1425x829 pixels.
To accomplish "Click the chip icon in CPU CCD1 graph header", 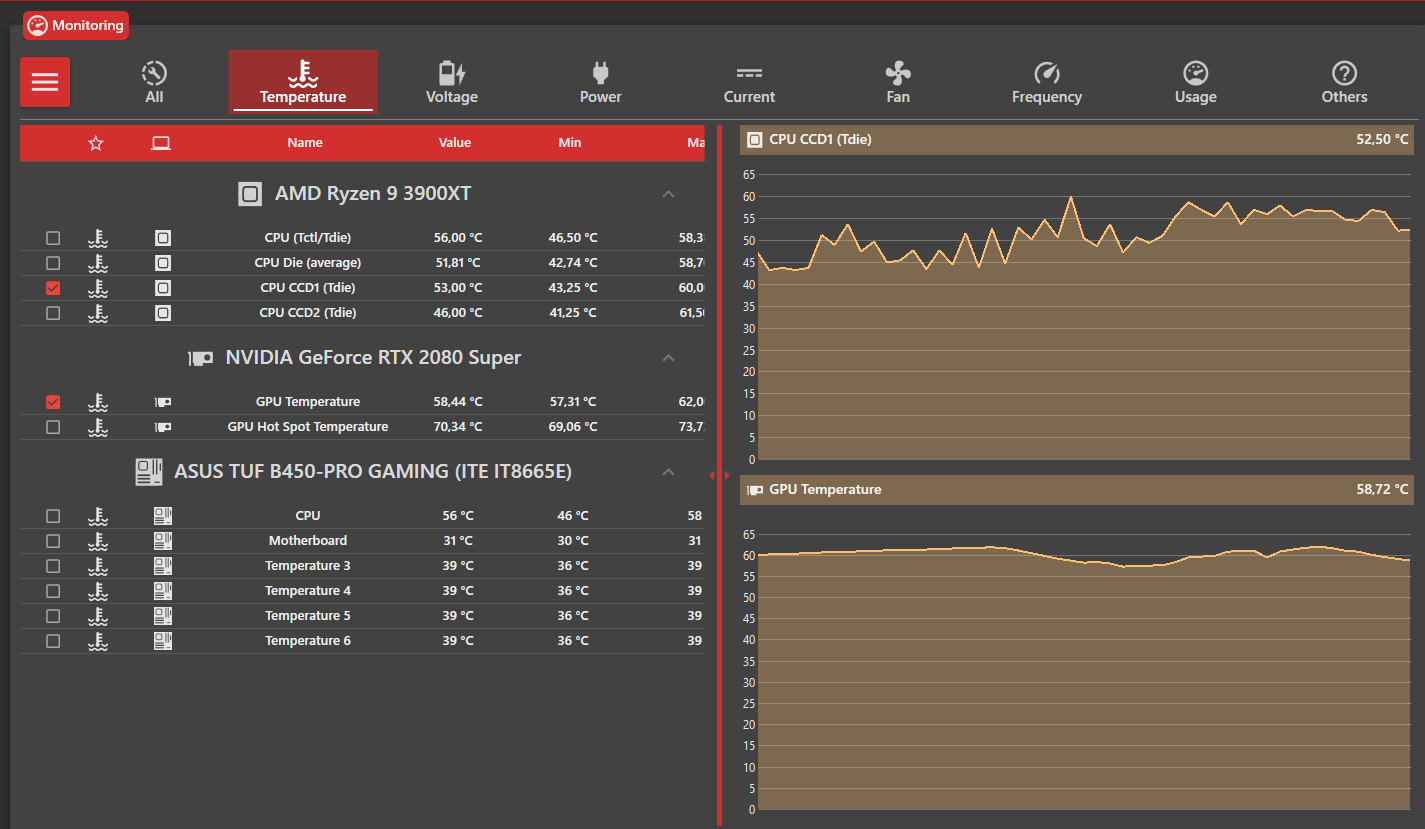I will [755, 140].
